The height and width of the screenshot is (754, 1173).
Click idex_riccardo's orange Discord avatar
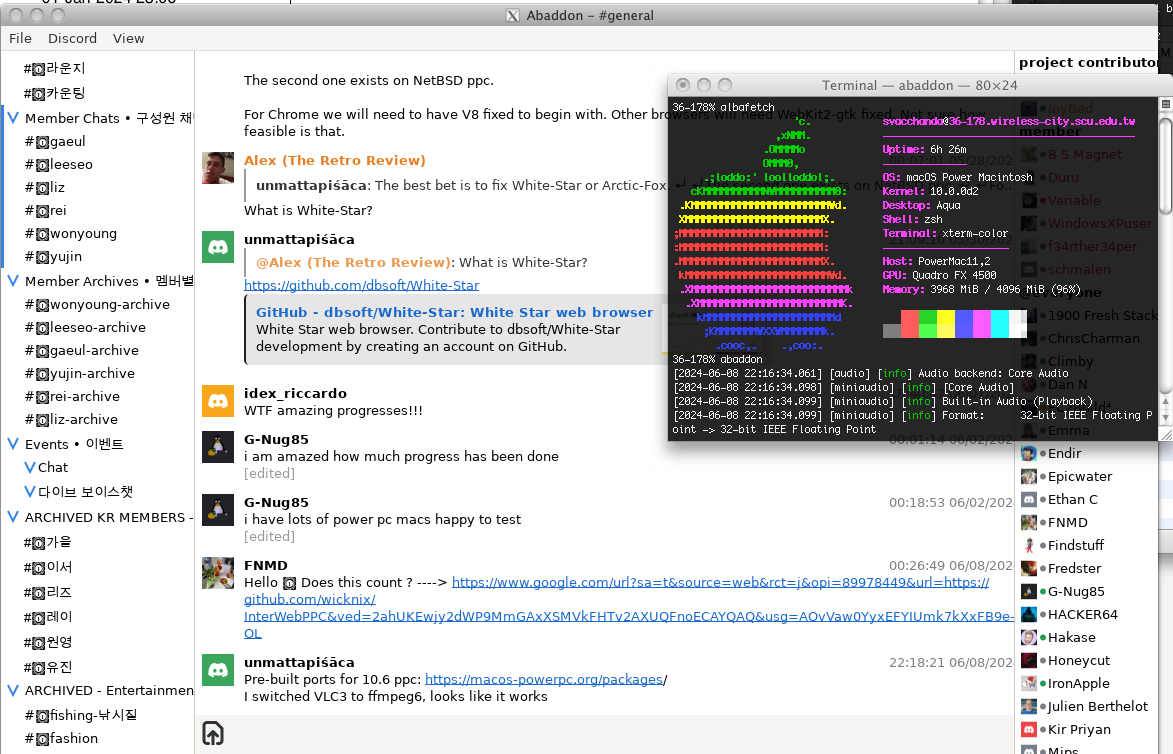218,401
